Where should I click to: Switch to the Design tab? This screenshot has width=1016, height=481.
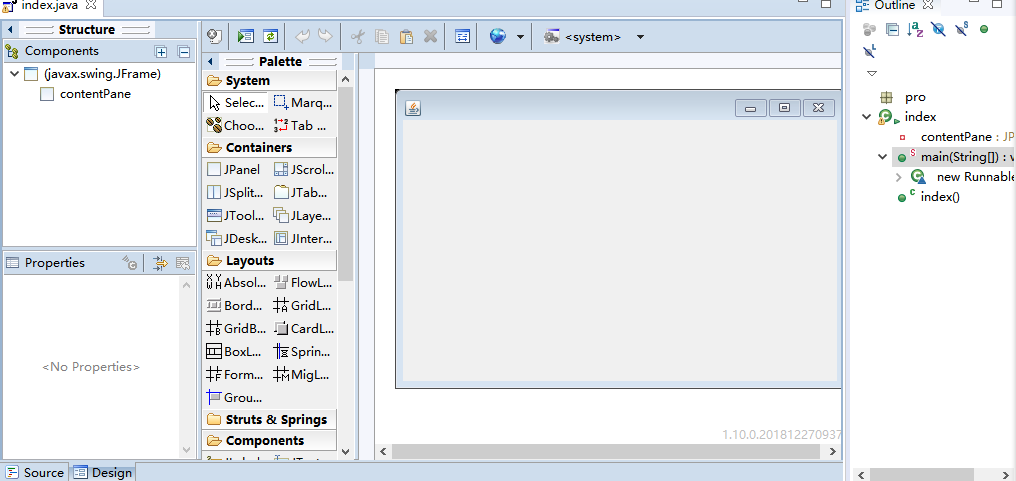pos(103,473)
